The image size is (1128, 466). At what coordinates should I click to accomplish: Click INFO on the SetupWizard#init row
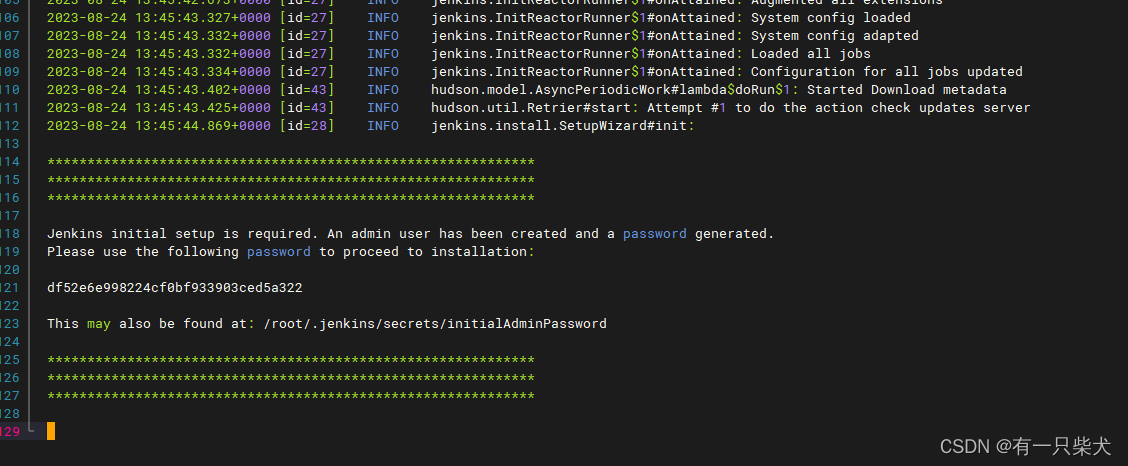[383, 126]
